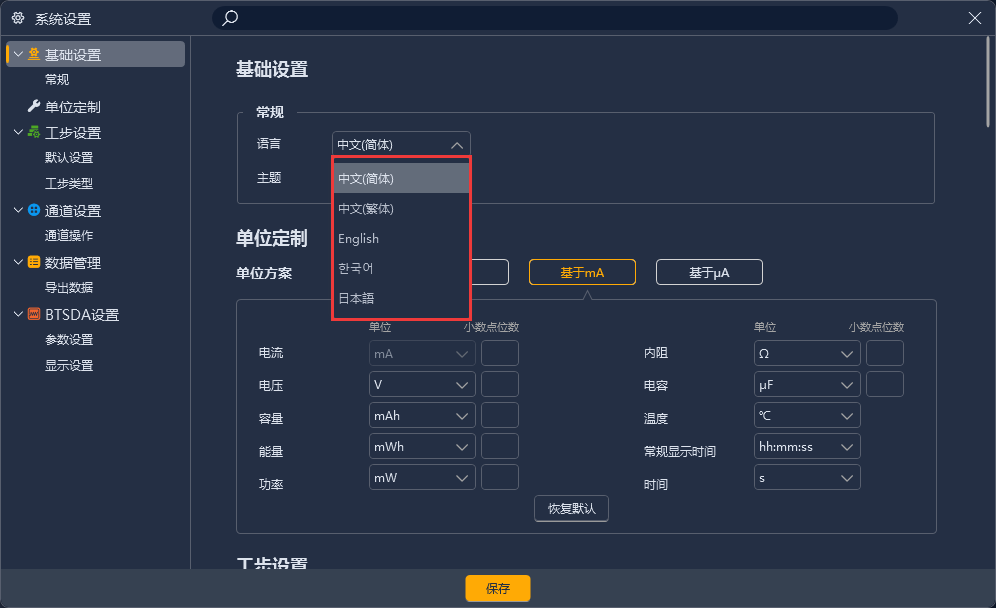Select 基于μA unit scheme

[709, 271]
